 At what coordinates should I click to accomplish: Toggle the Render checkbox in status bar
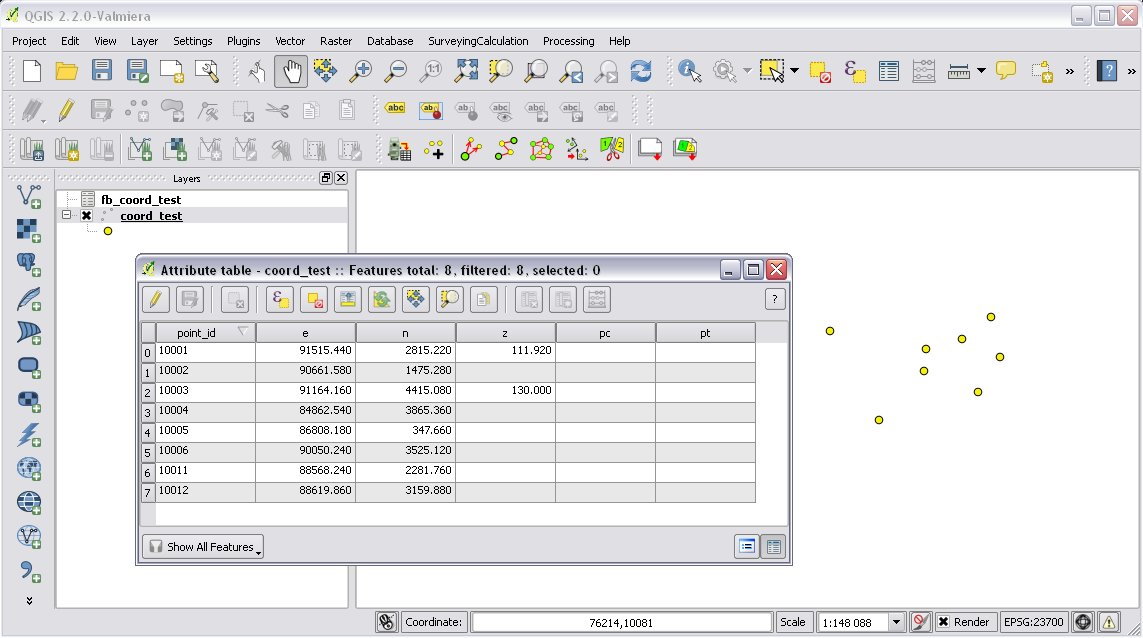point(943,622)
